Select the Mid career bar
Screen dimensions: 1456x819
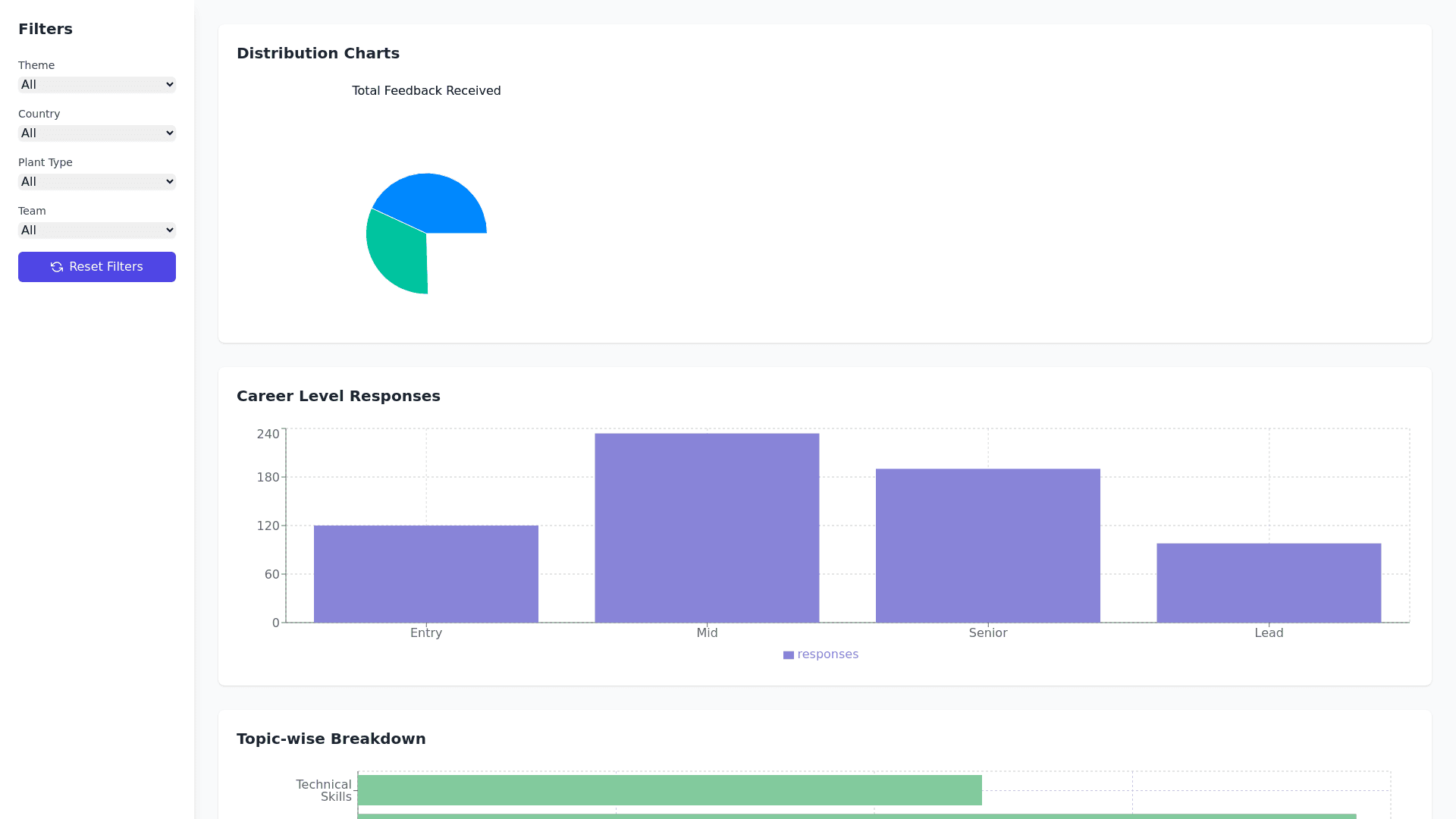pos(707,528)
